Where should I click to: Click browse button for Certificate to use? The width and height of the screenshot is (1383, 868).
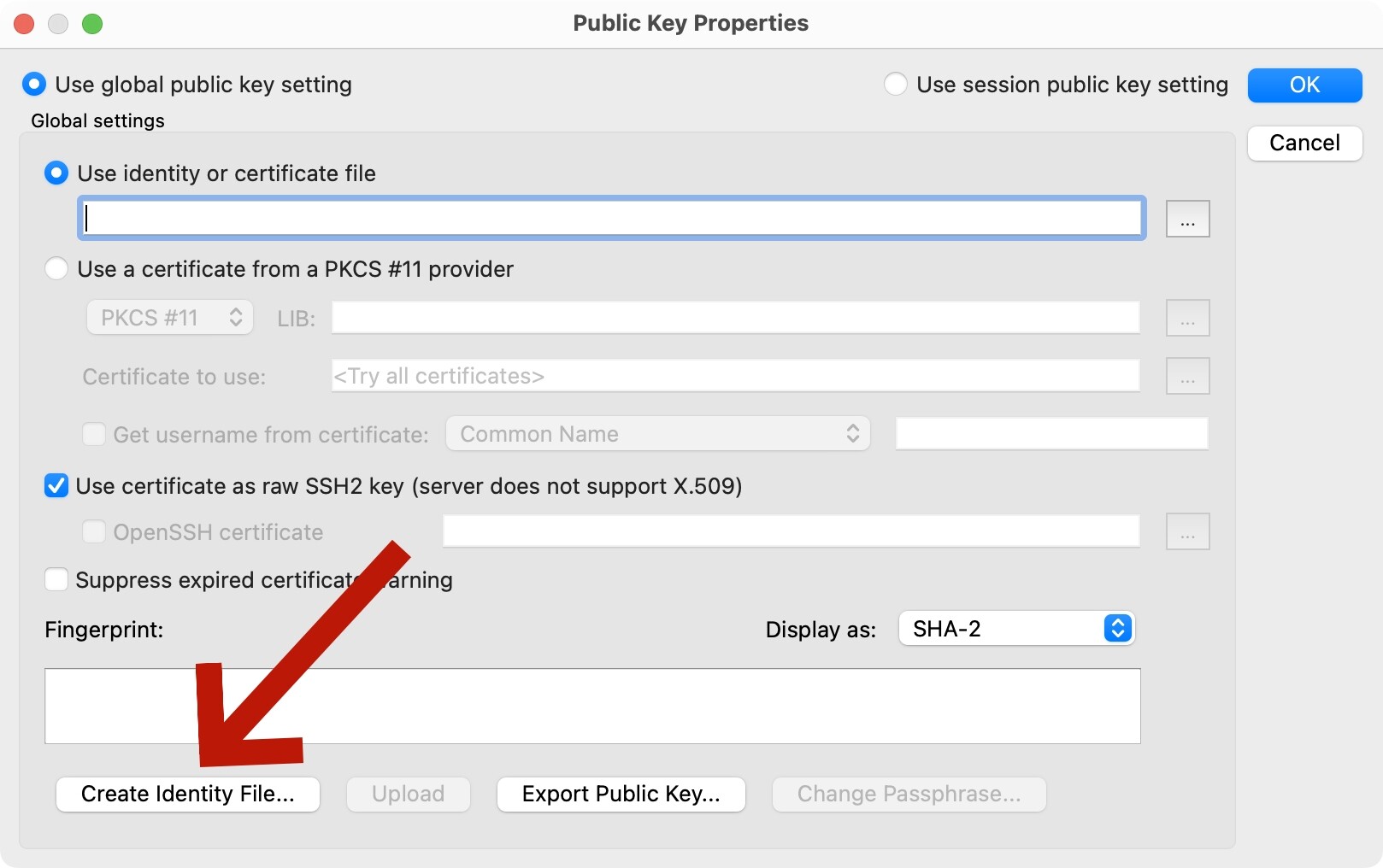pos(1187,377)
